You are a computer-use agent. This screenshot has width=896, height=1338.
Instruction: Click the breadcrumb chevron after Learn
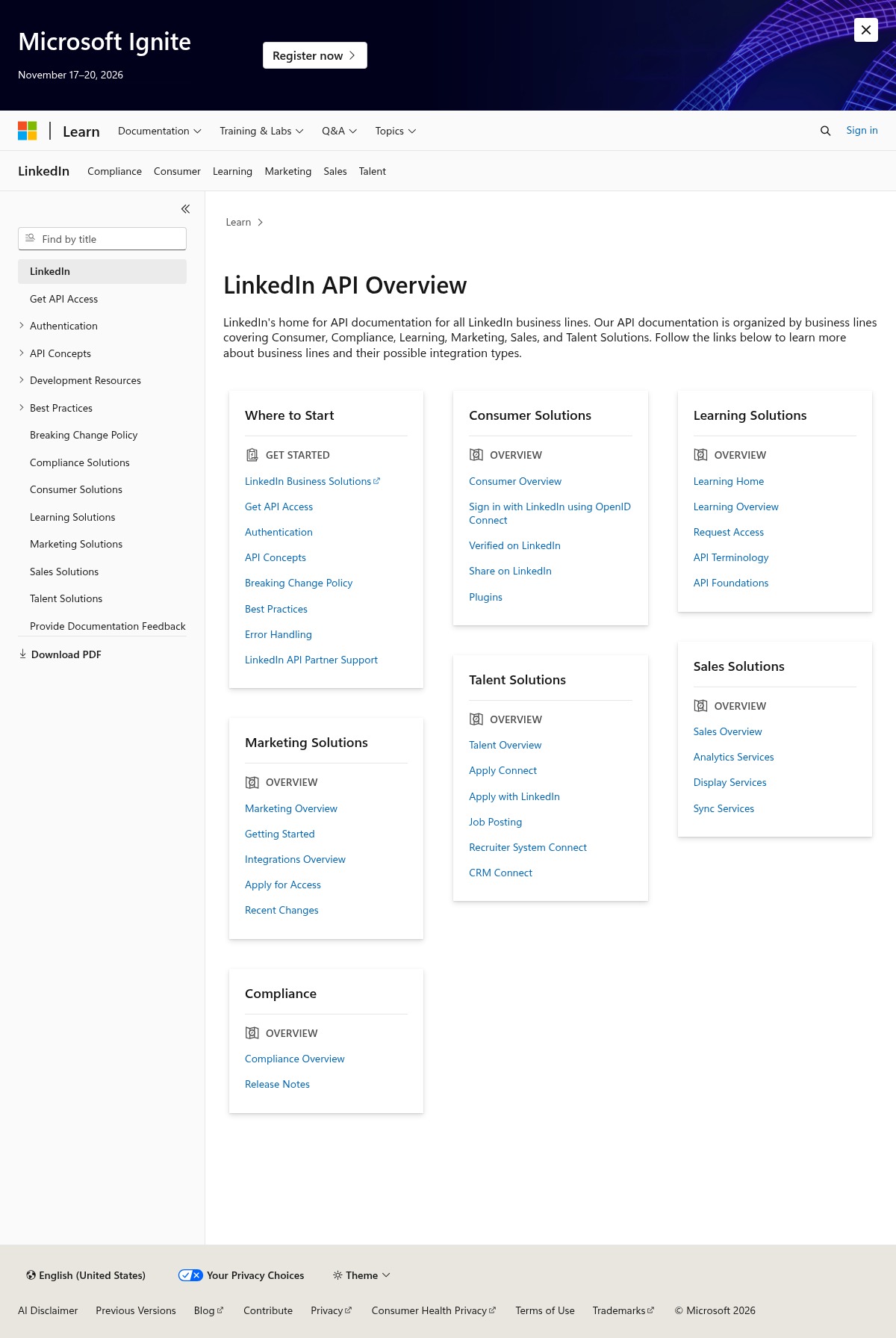point(260,223)
